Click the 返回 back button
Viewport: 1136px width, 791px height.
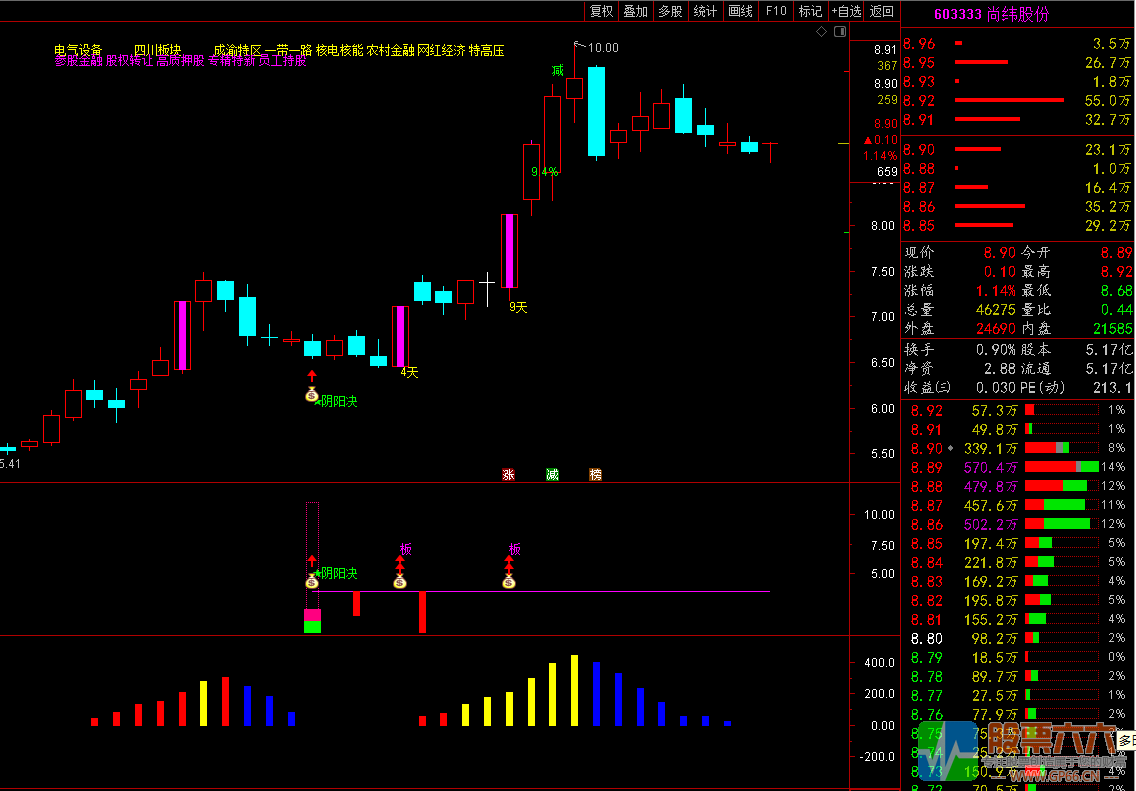882,11
